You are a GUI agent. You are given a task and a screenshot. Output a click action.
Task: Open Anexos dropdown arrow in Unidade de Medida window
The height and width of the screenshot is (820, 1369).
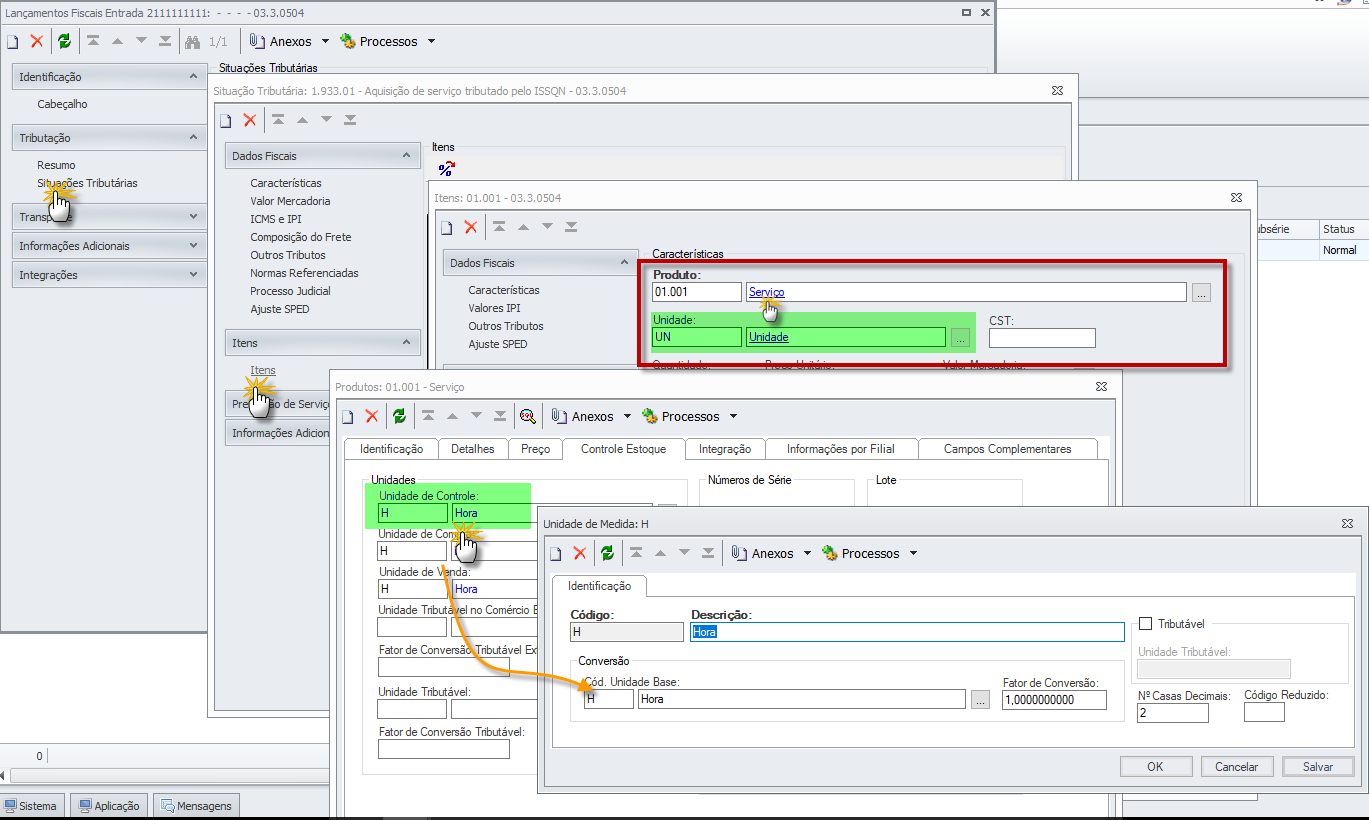(x=807, y=553)
